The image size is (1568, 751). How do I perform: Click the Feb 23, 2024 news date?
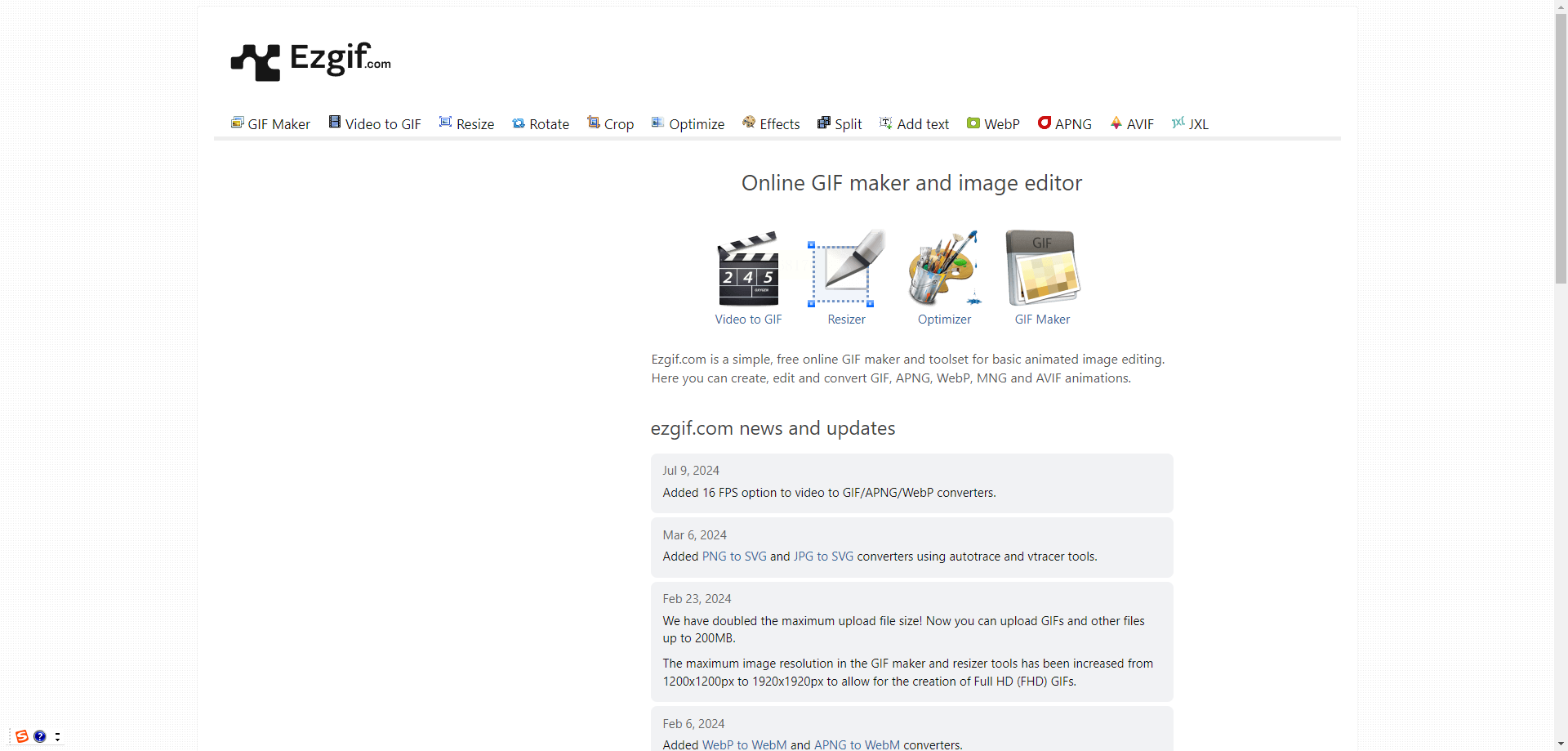pyautogui.click(x=697, y=599)
